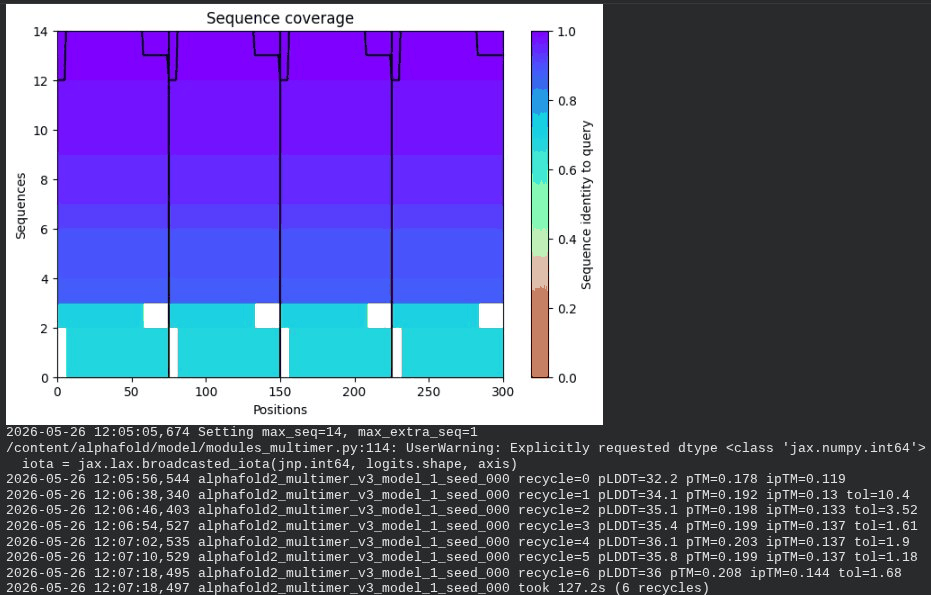Click the x-axis tick label 100

[x=206, y=392]
